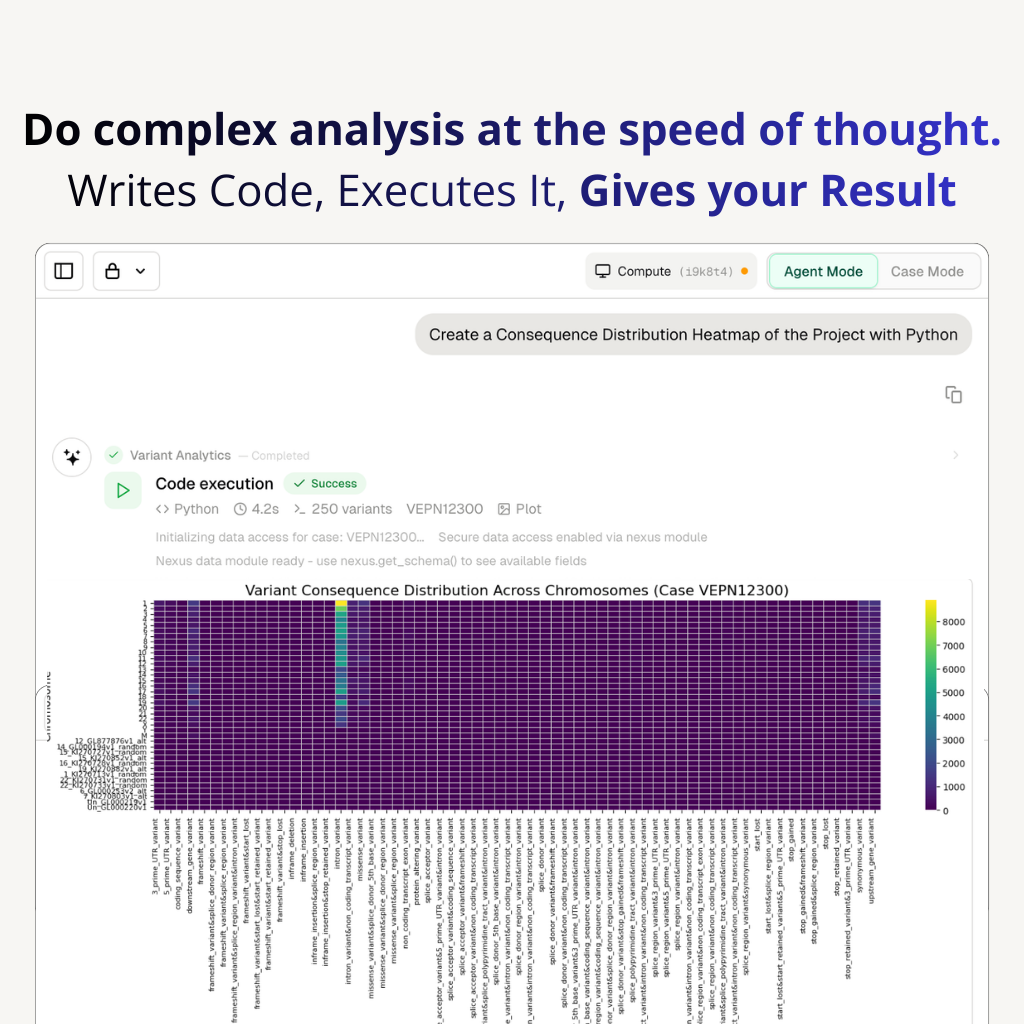The width and height of the screenshot is (1024, 1024).
Task: Click the lock icon in the toolbar
Action: click(x=114, y=271)
